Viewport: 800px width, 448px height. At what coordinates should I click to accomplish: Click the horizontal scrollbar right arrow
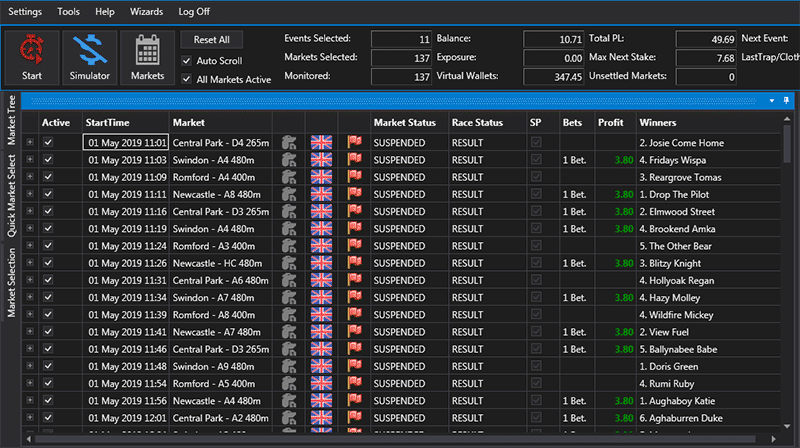[x=773, y=439]
